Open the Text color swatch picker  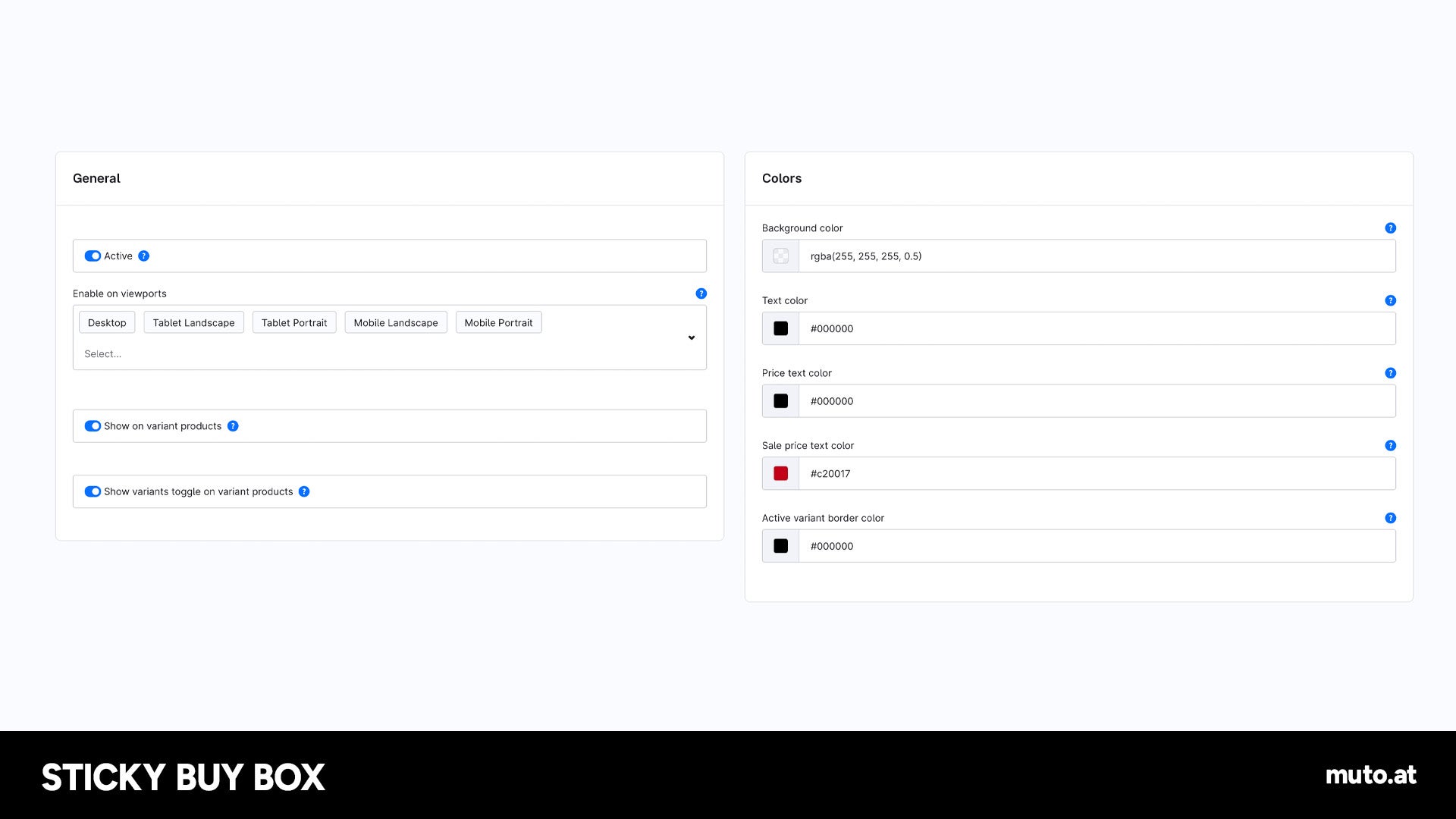[x=780, y=328]
